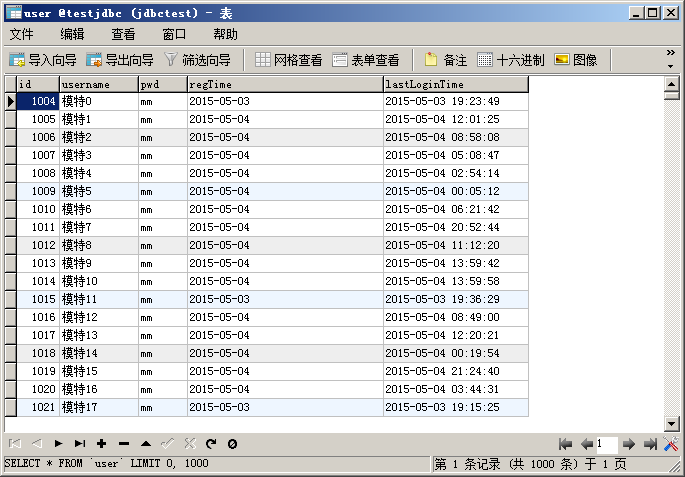Click the id column header

pos(38,84)
